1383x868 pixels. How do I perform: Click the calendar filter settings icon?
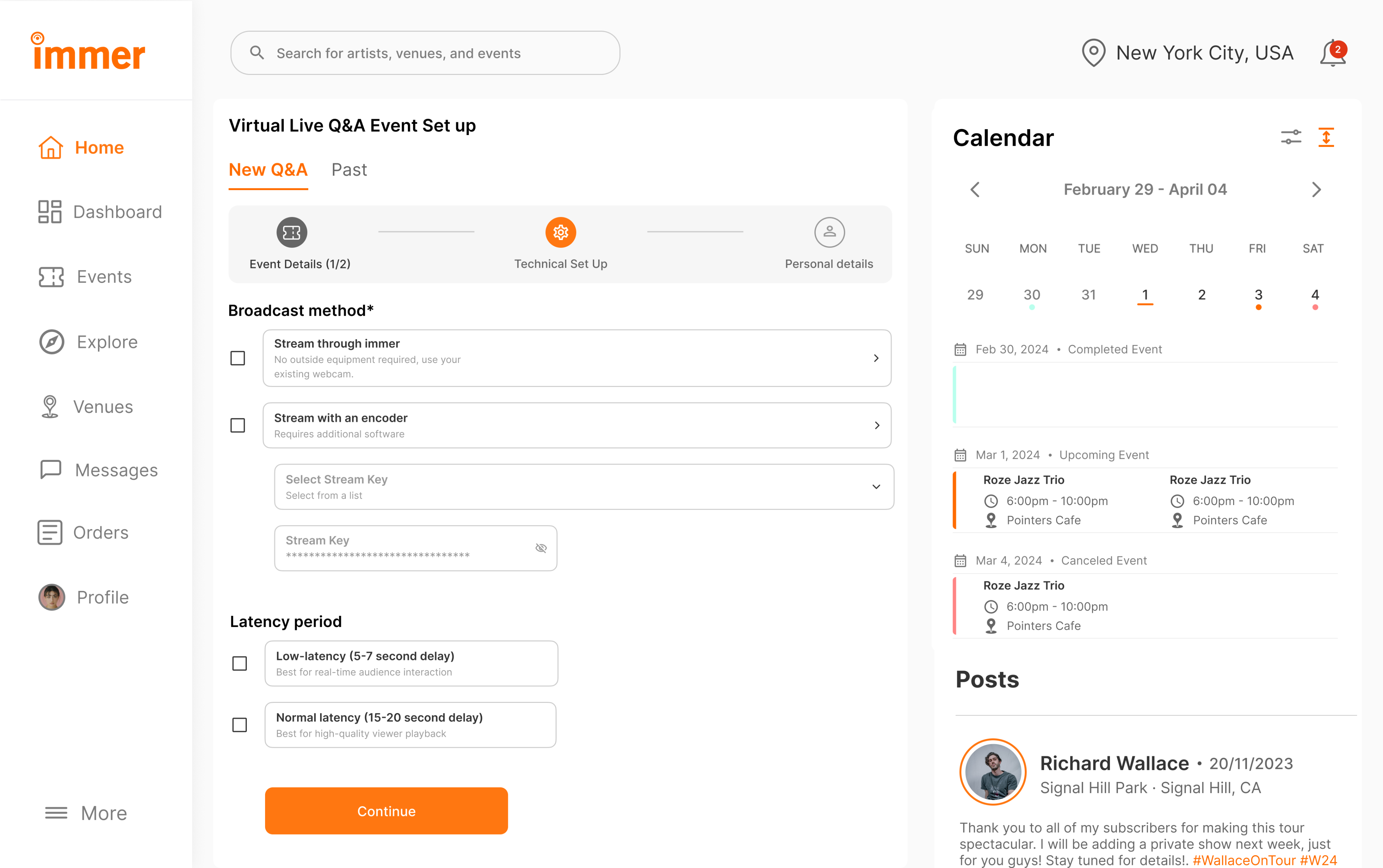click(x=1290, y=137)
